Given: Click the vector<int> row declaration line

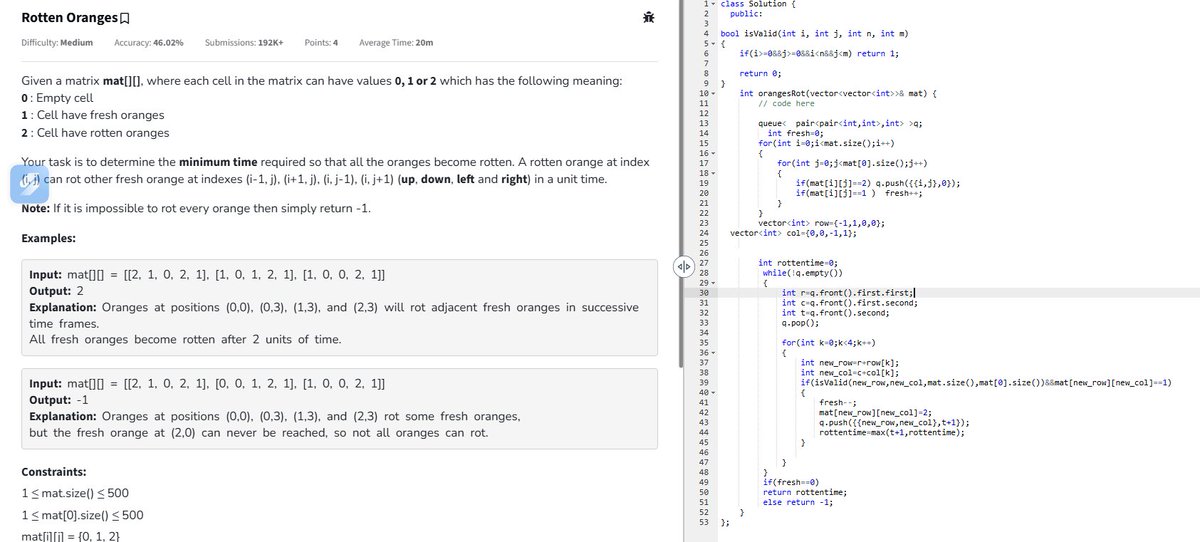Looking at the screenshot, I should [821, 222].
